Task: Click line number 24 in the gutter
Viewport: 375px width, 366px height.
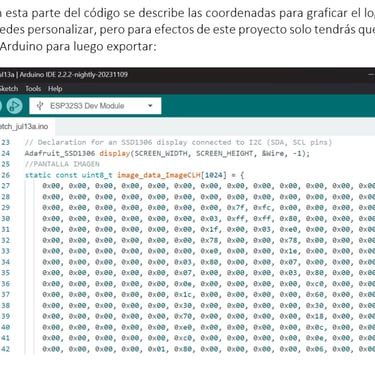Action: 6,153
